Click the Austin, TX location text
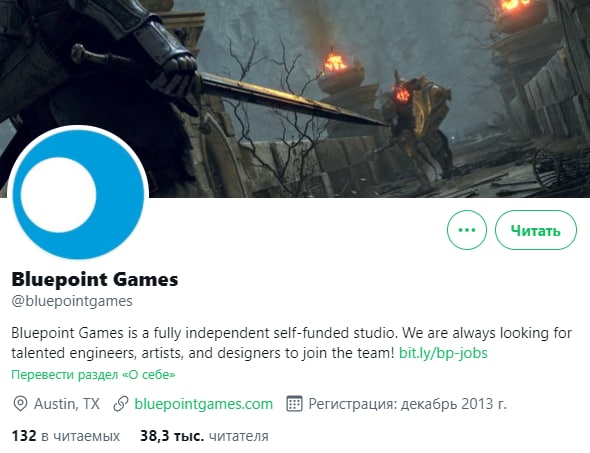This screenshot has height=453, width=590. [x=67, y=404]
